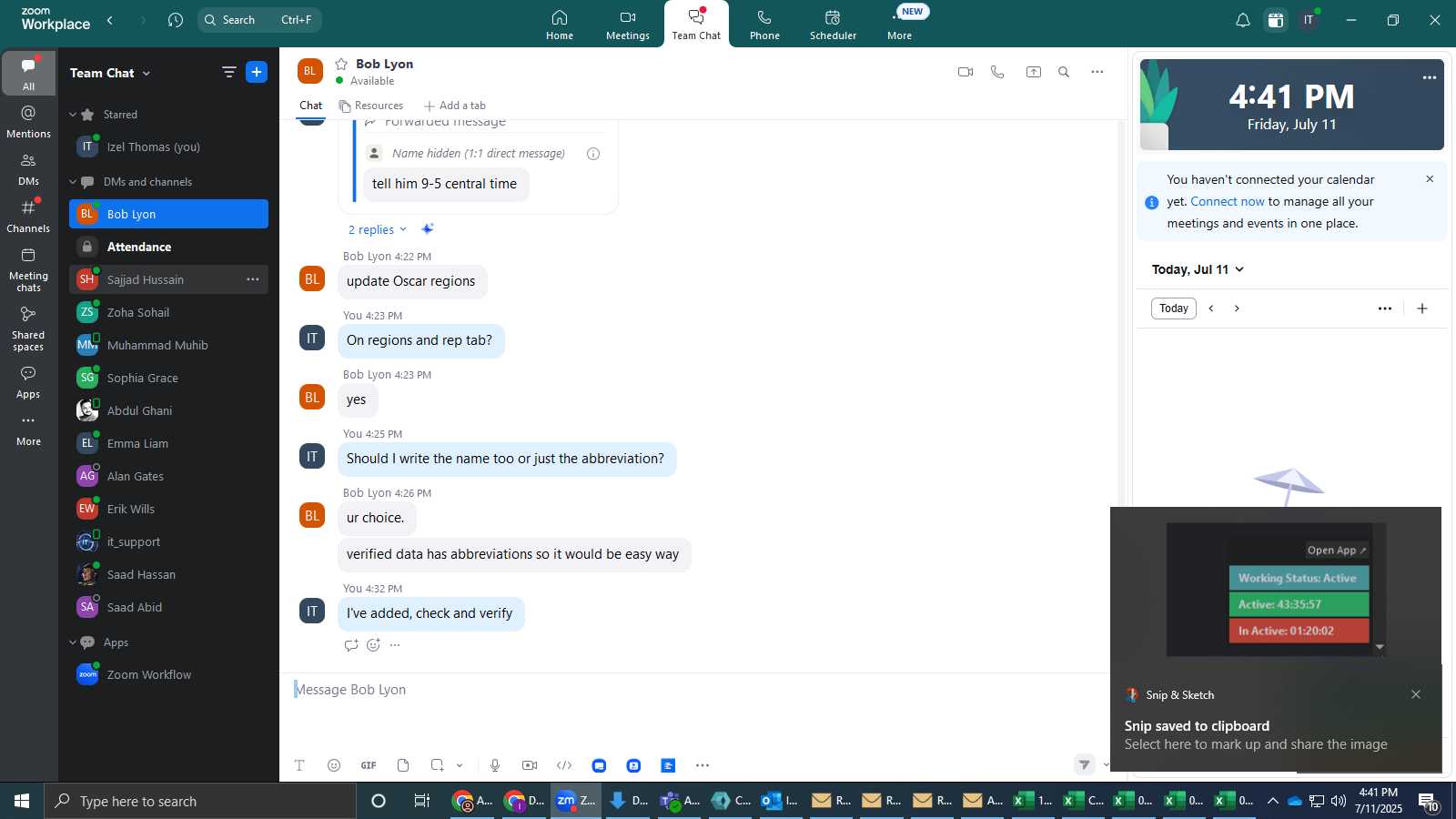The image size is (1456, 819).
Task: Open chat with Zoha Sohail
Action: coord(168,312)
